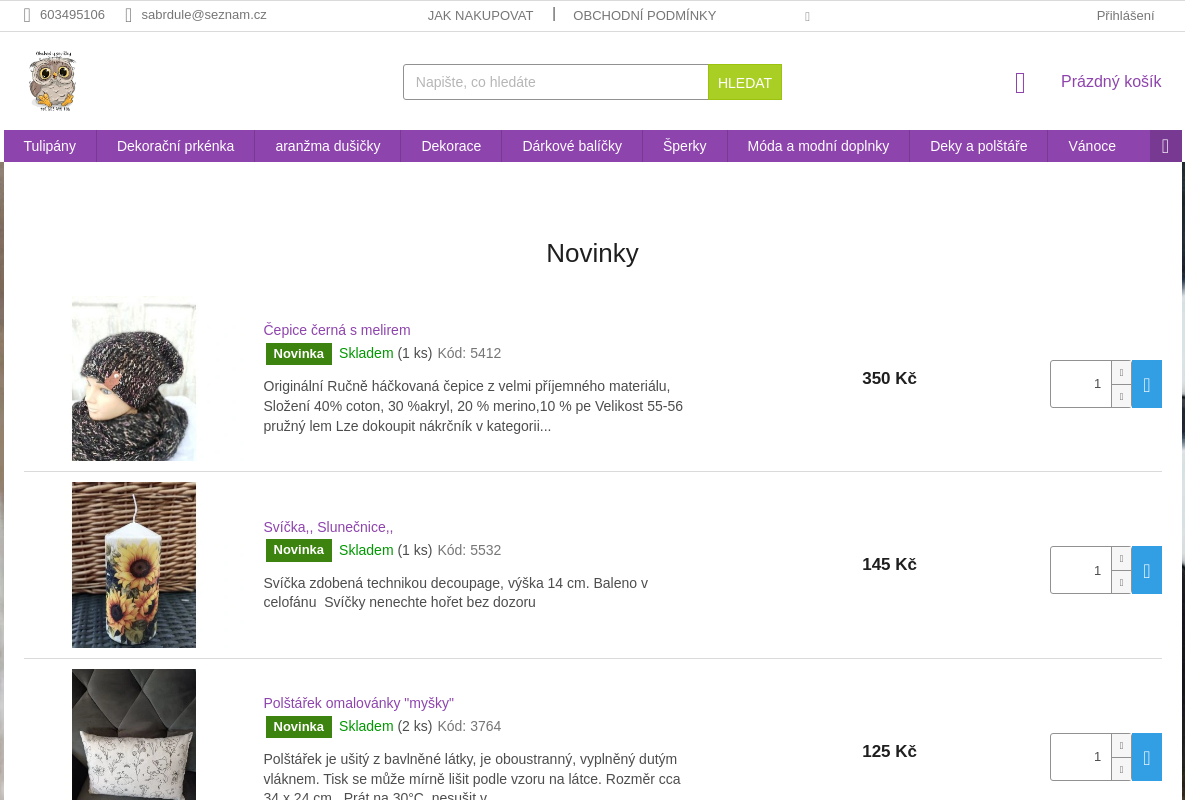Decrease quantity for Čepice černá s melirem

[x=1121, y=396]
